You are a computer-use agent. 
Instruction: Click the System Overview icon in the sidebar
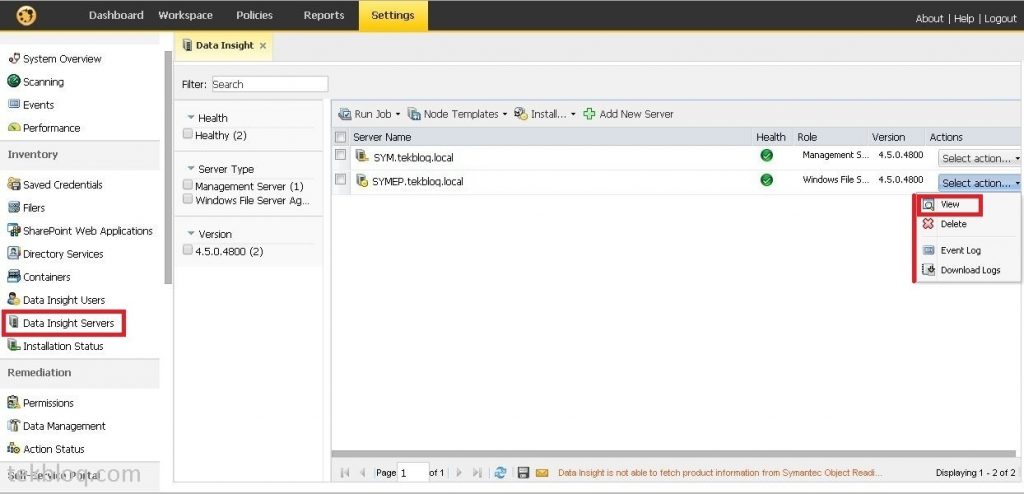(14, 59)
